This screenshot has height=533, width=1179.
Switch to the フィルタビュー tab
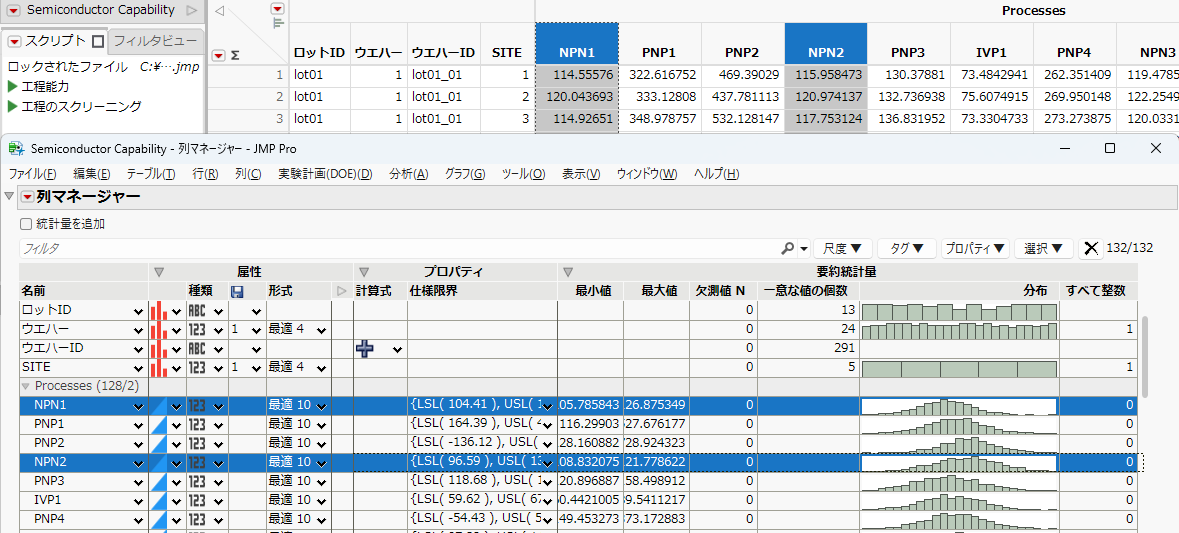tap(156, 41)
